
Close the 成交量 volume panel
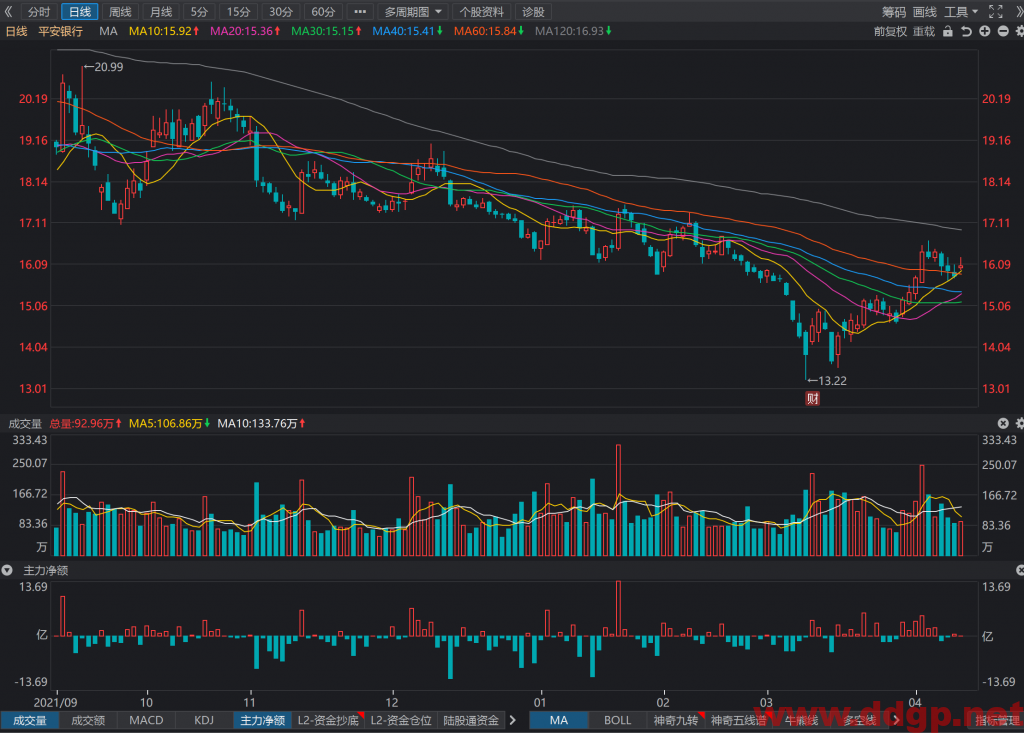[x=1003, y=423]
